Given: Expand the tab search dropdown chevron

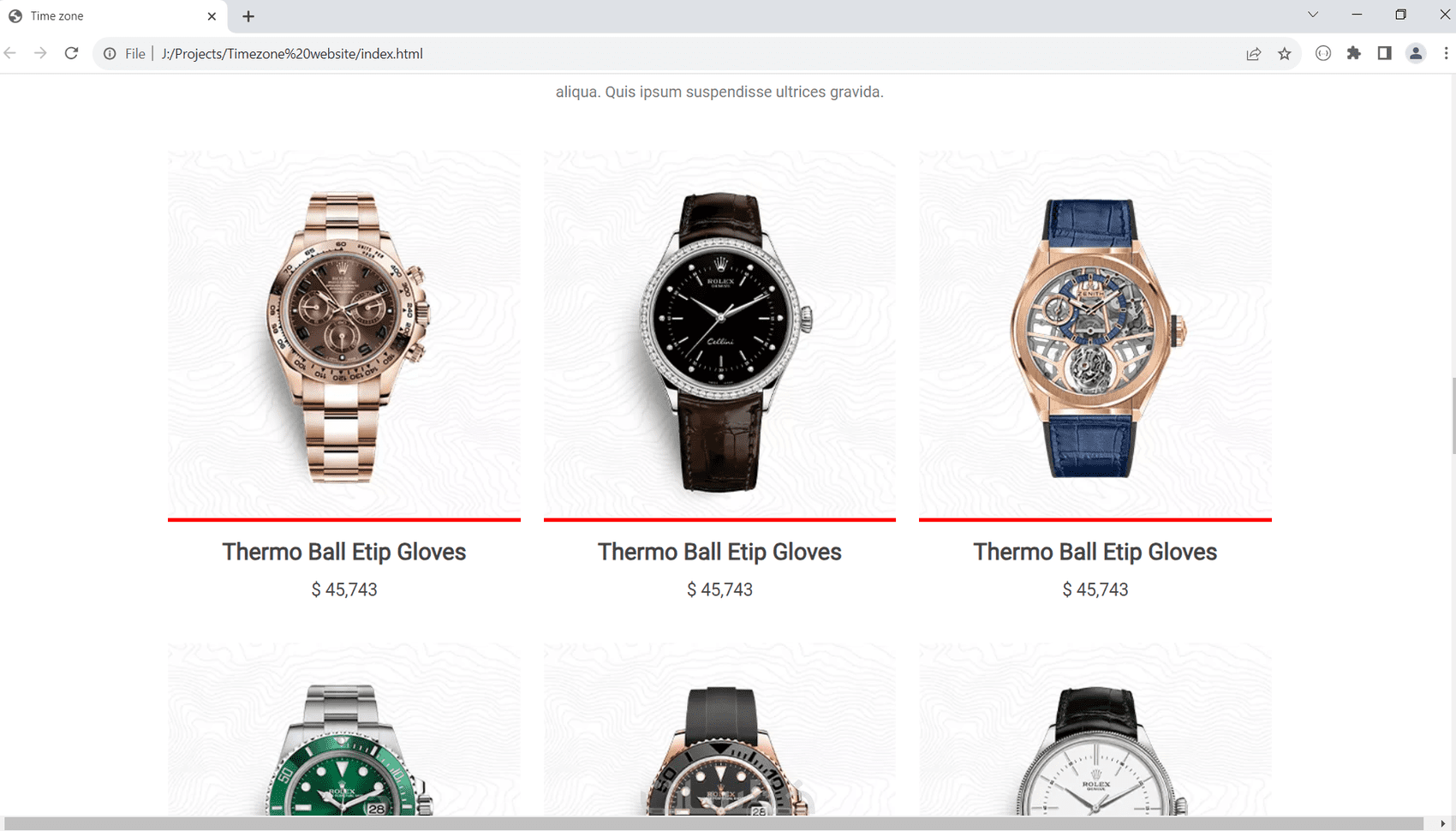Looking at the screenshot, I should click(x=1313, y=15).
